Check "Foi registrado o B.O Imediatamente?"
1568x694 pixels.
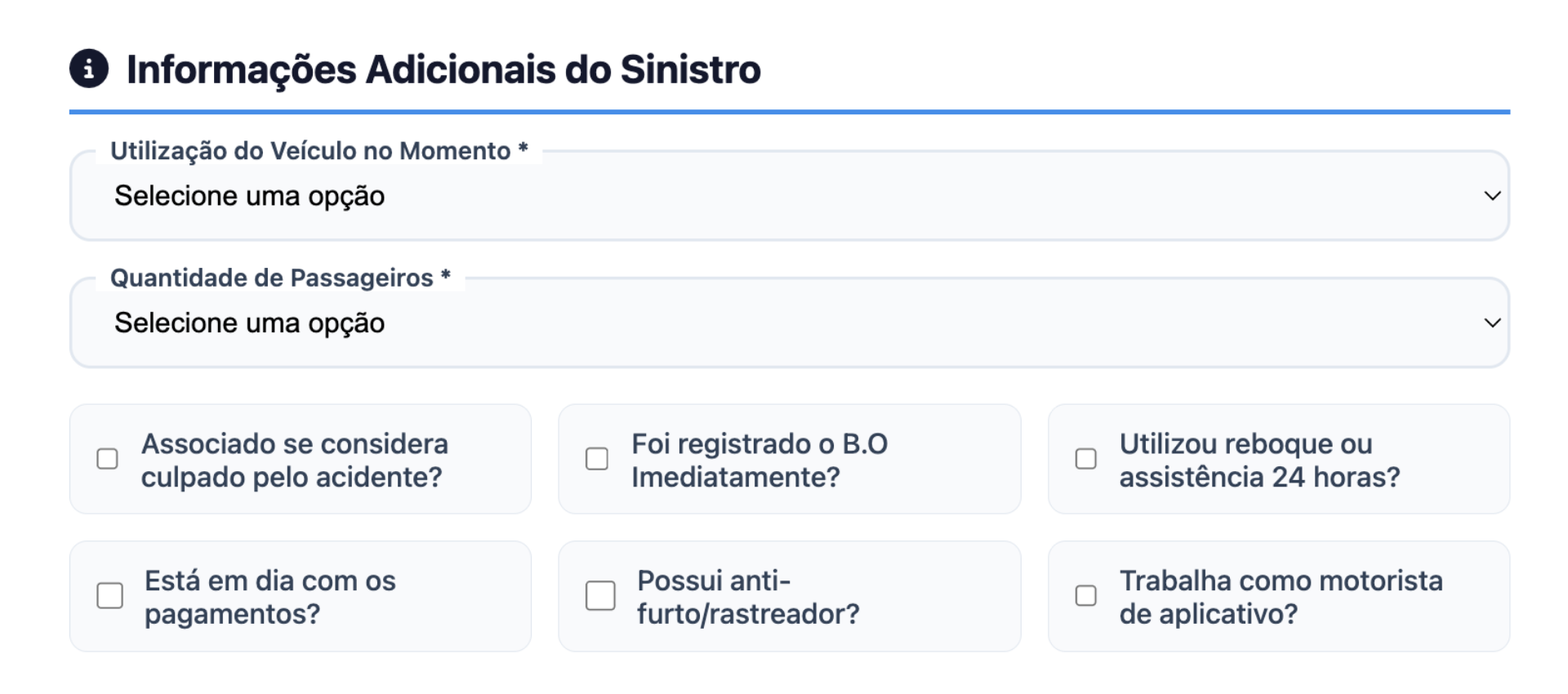(595, 460)
